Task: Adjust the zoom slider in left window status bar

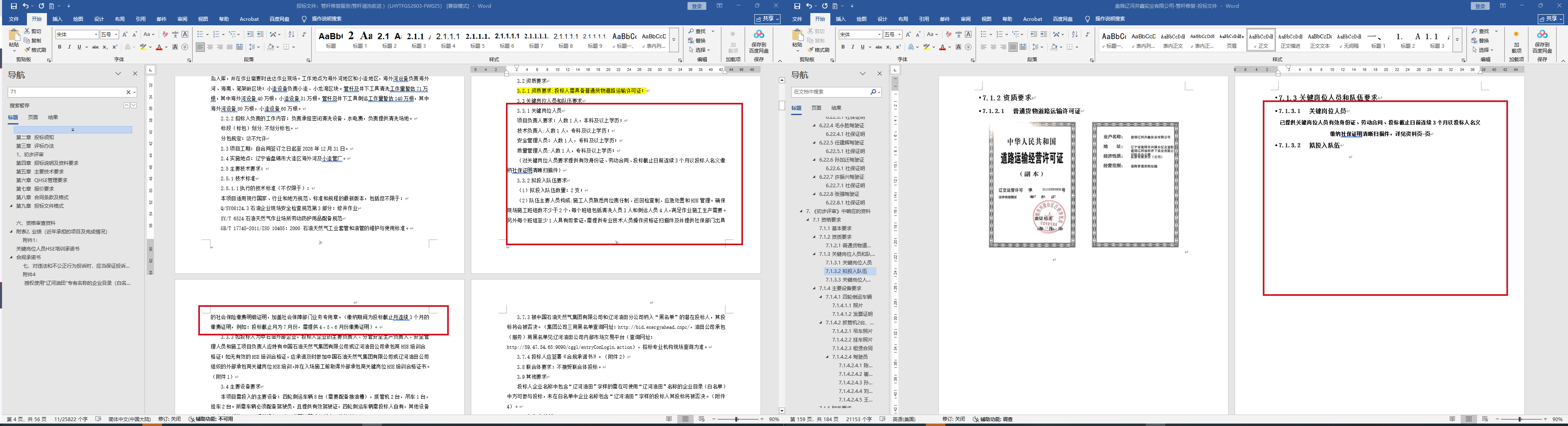Action: coord(736,419)
